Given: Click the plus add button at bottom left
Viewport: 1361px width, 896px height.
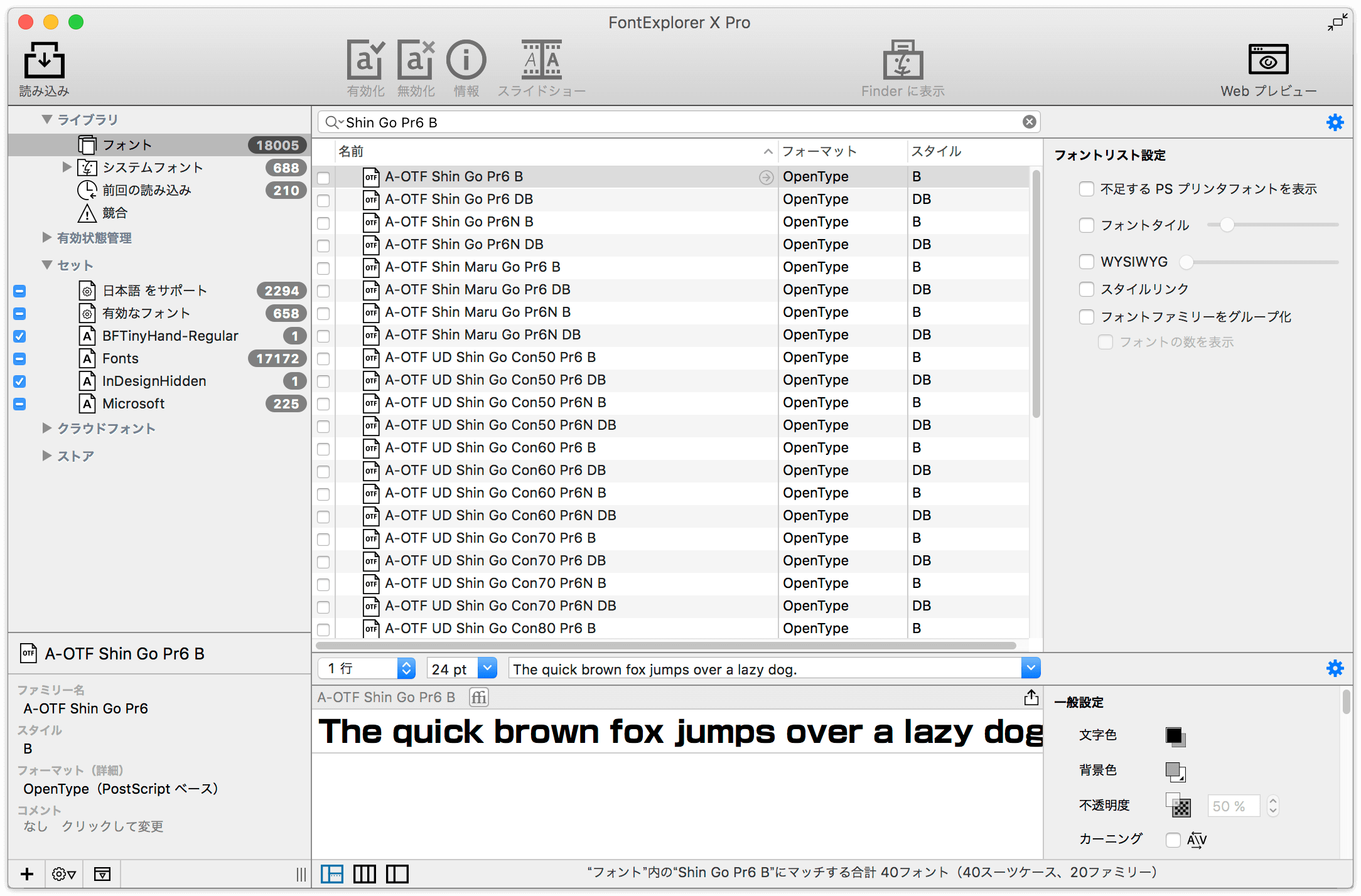Looking at the screenshot, I should [27, 873].
